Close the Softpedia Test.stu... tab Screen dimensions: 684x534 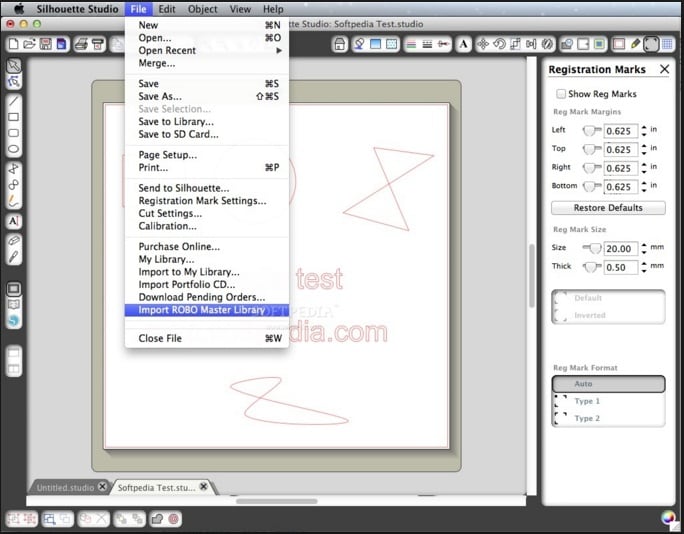coord(203,486)
